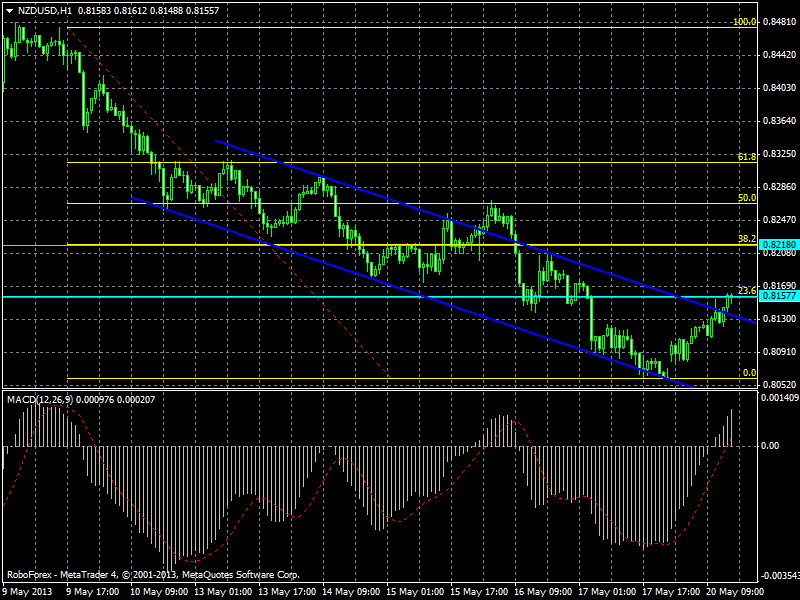Click the 9 May 2013 time label

[x=28, y=592]
